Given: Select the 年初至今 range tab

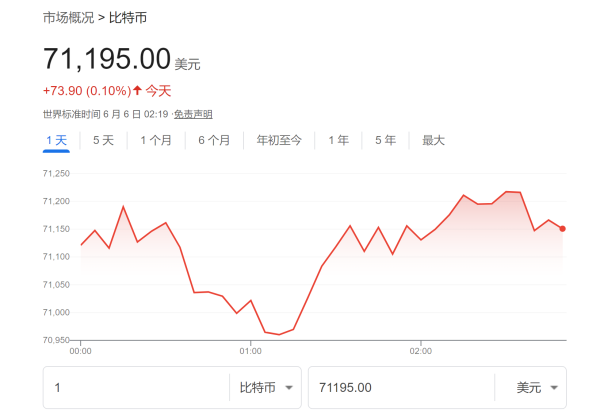Looking at the screenshot, I should pos(279,140).
